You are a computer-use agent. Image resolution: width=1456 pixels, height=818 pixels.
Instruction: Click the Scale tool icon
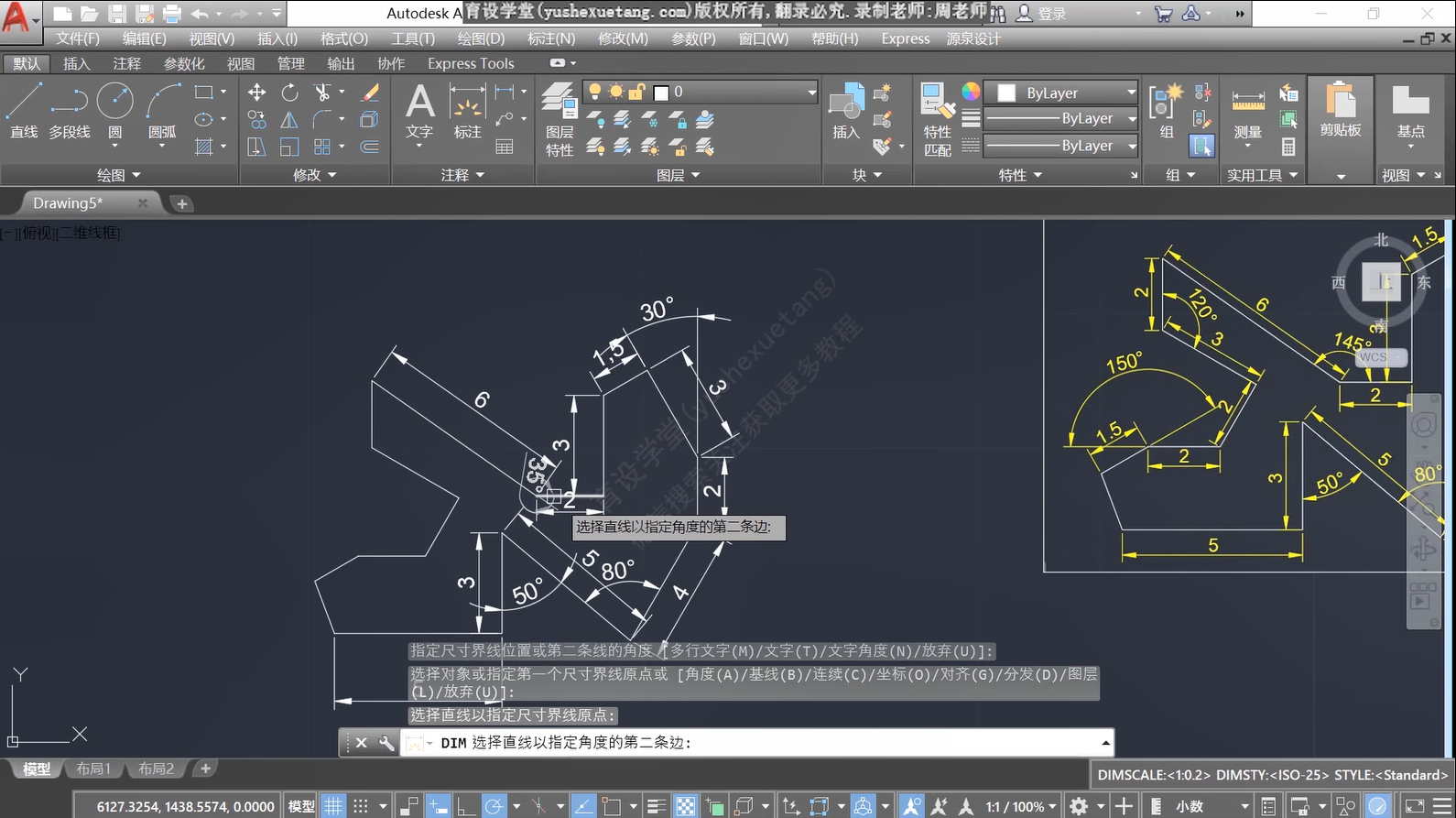point(289,147)
